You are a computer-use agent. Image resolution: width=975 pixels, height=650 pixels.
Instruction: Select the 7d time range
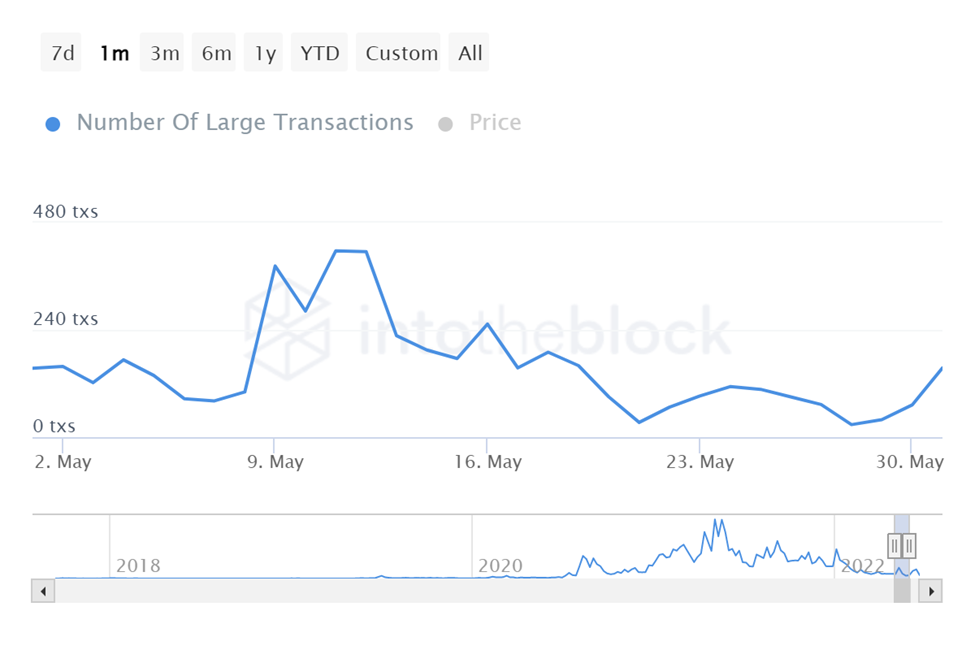point(62,53)
